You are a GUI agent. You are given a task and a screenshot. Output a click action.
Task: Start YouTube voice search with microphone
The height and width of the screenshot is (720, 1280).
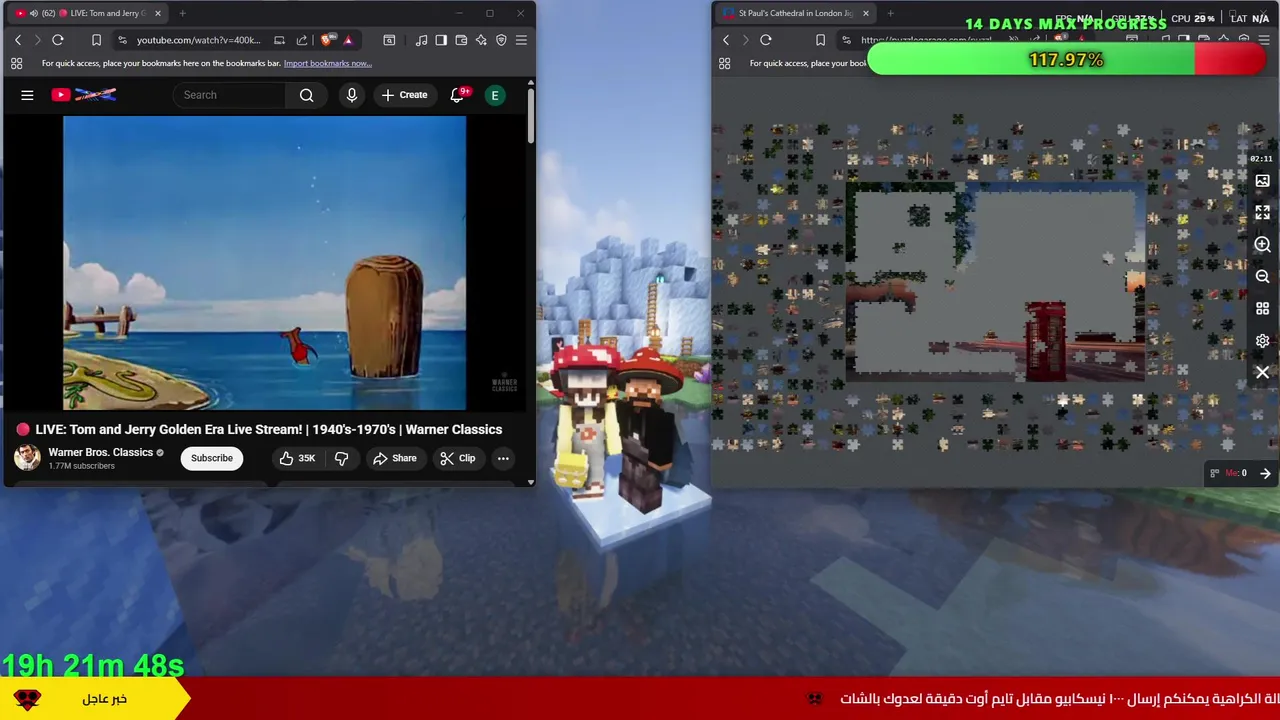pos(351,95)
